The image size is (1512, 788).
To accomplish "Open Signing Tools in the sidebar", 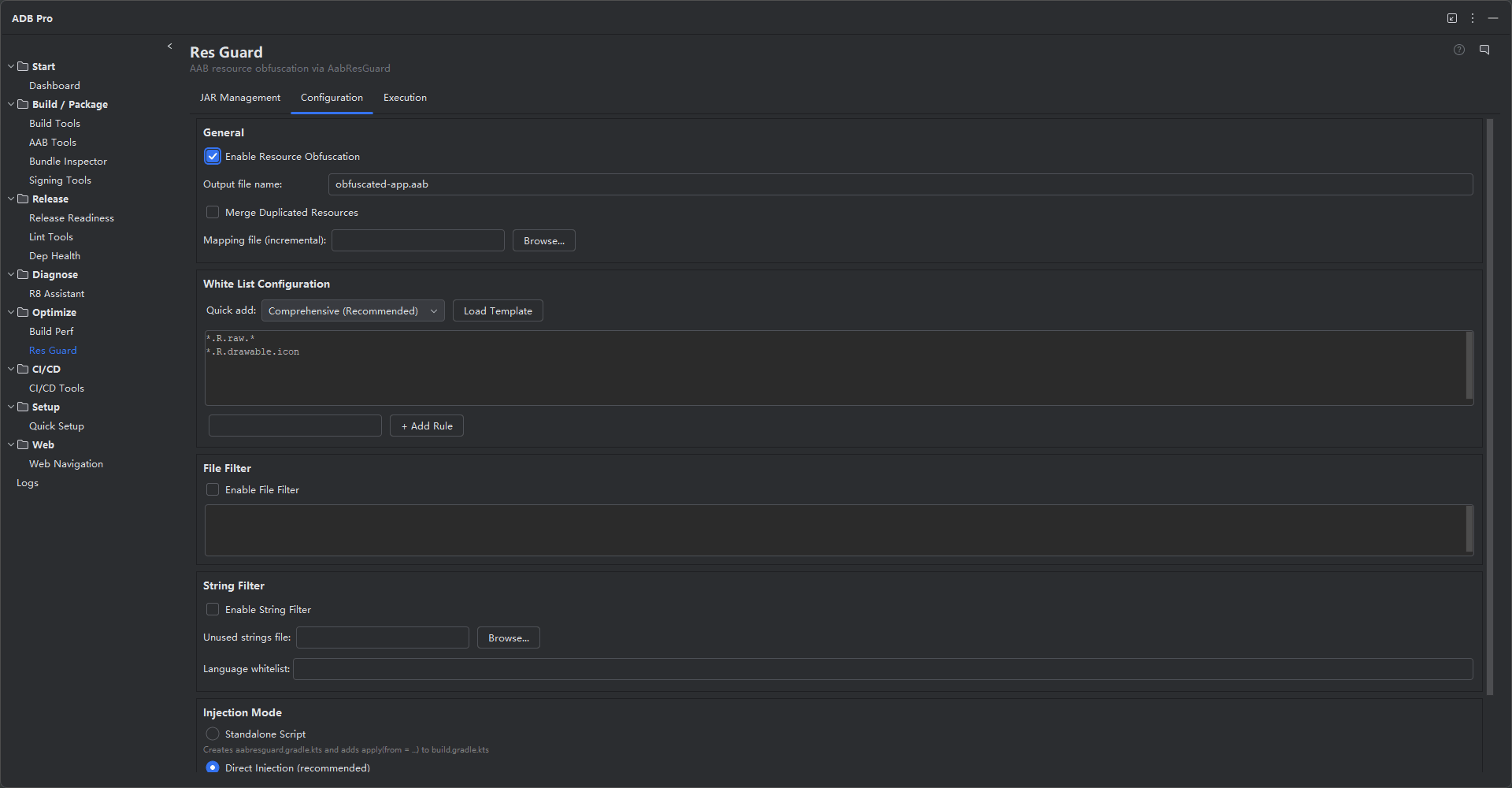I will (x=60, y=180).
